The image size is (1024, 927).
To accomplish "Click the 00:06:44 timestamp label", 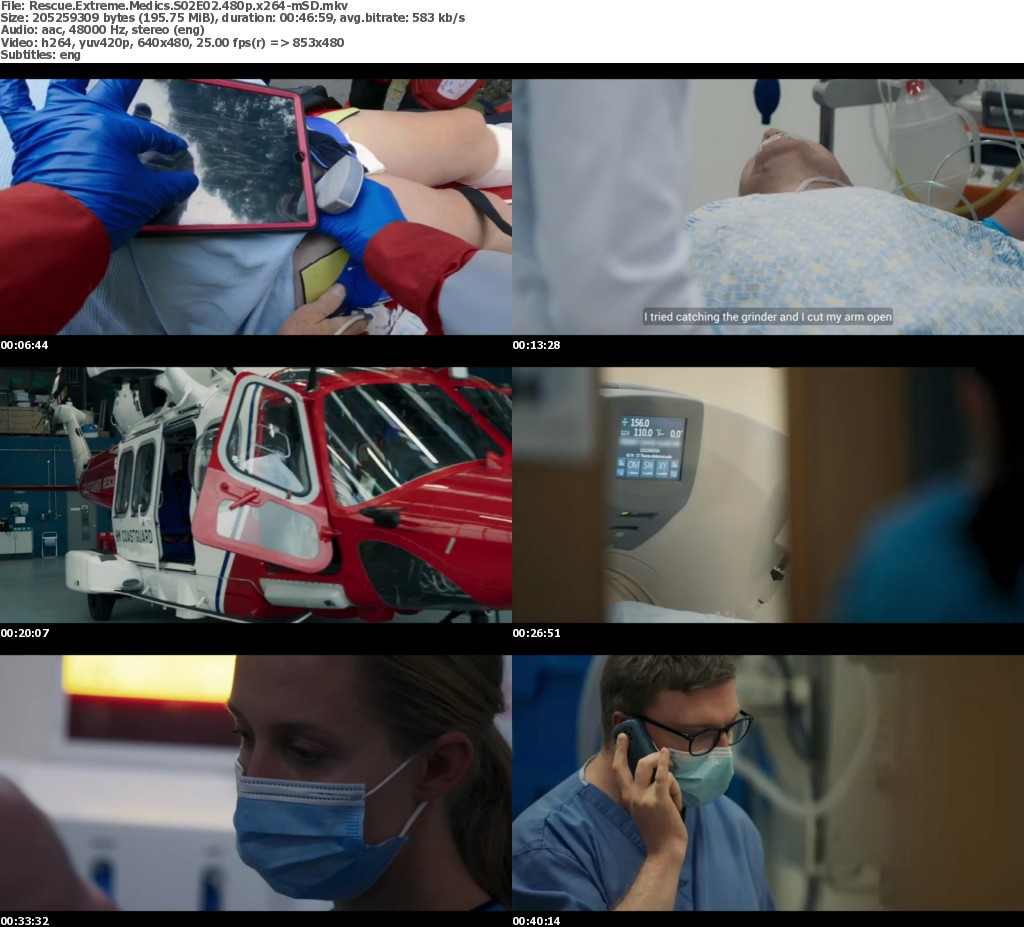I will [25, 345].
